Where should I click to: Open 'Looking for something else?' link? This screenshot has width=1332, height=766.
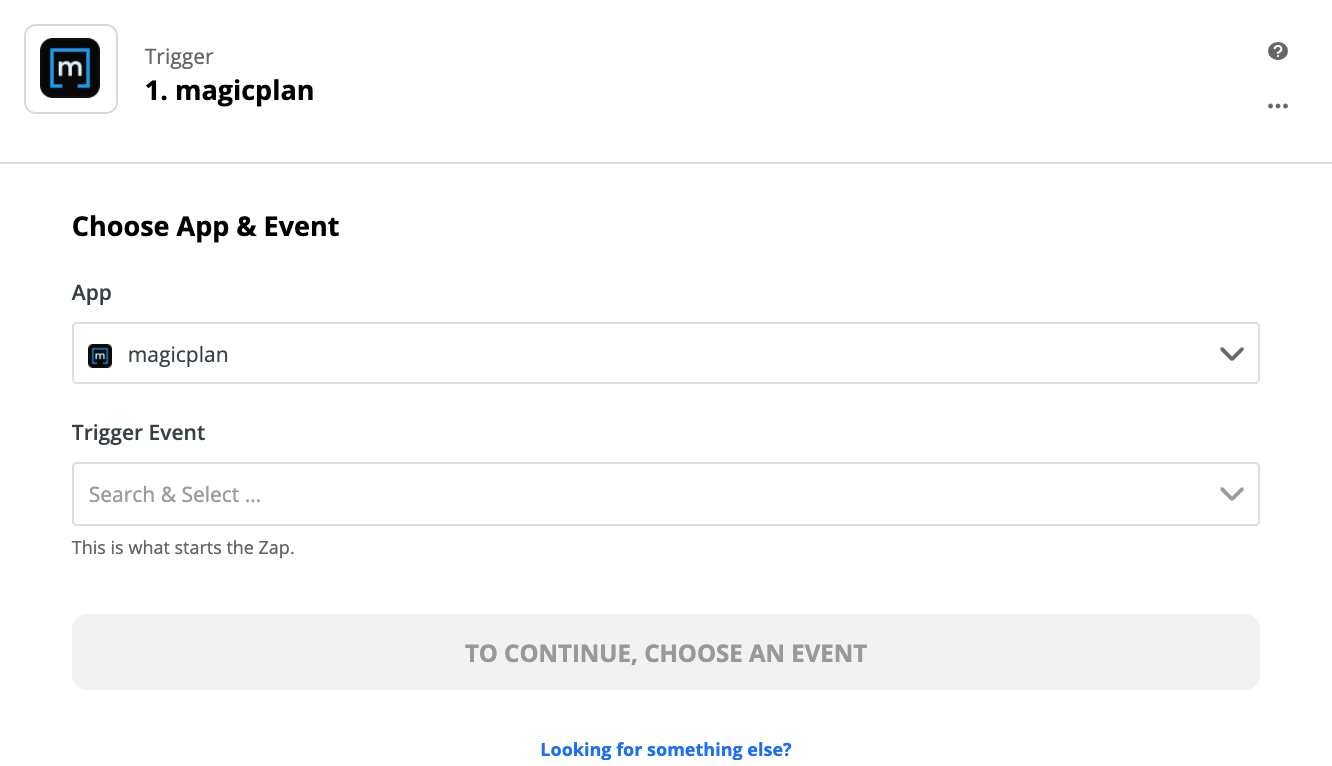(x=665, y=749)
